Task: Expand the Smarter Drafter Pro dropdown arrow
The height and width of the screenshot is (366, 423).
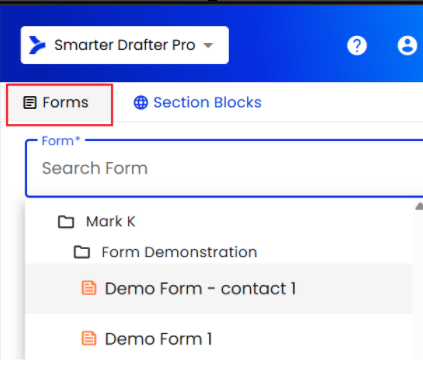Action: 208,45
